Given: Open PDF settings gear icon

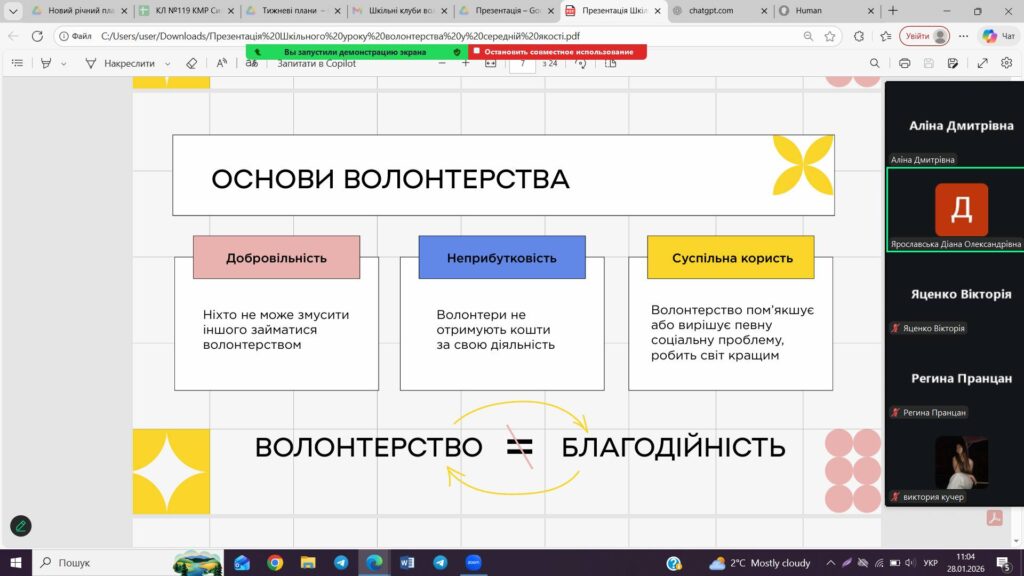Looking at the screenshot, I should [1006, 63].
